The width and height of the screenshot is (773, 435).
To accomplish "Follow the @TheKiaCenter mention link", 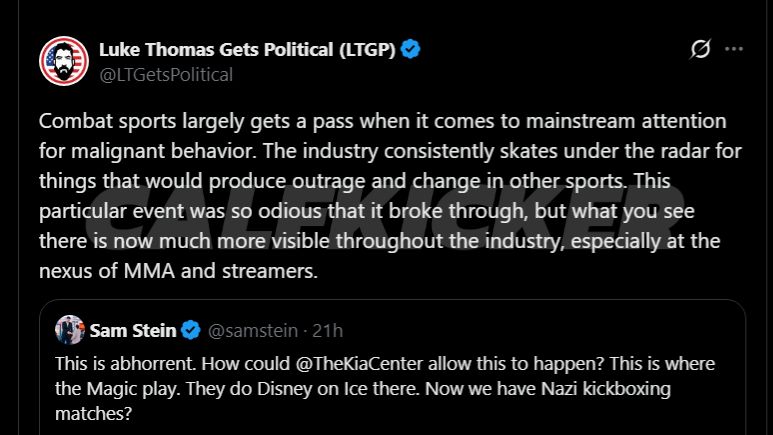I will [x=359, y=363].
